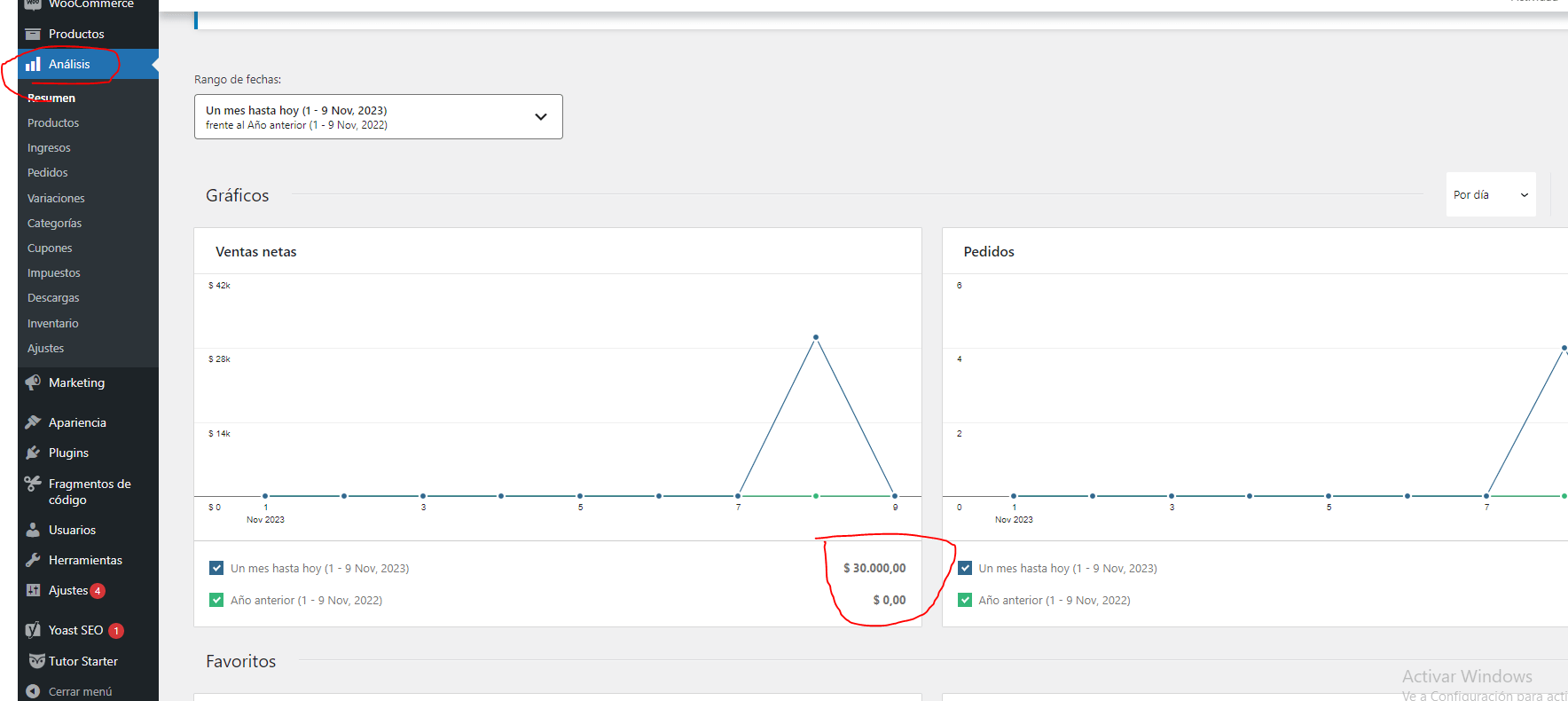1568x701 pixels.
Task: Open the Resumen analytics submenu
Action: pyautogui.click(x=51, y=98)
